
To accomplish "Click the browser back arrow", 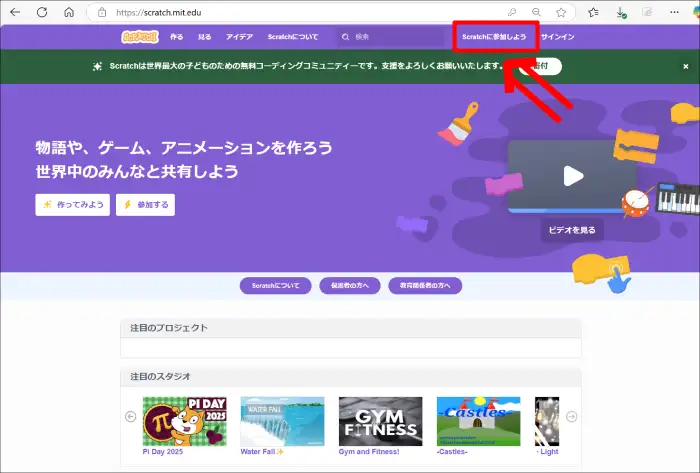I will [x=15, y=12].
